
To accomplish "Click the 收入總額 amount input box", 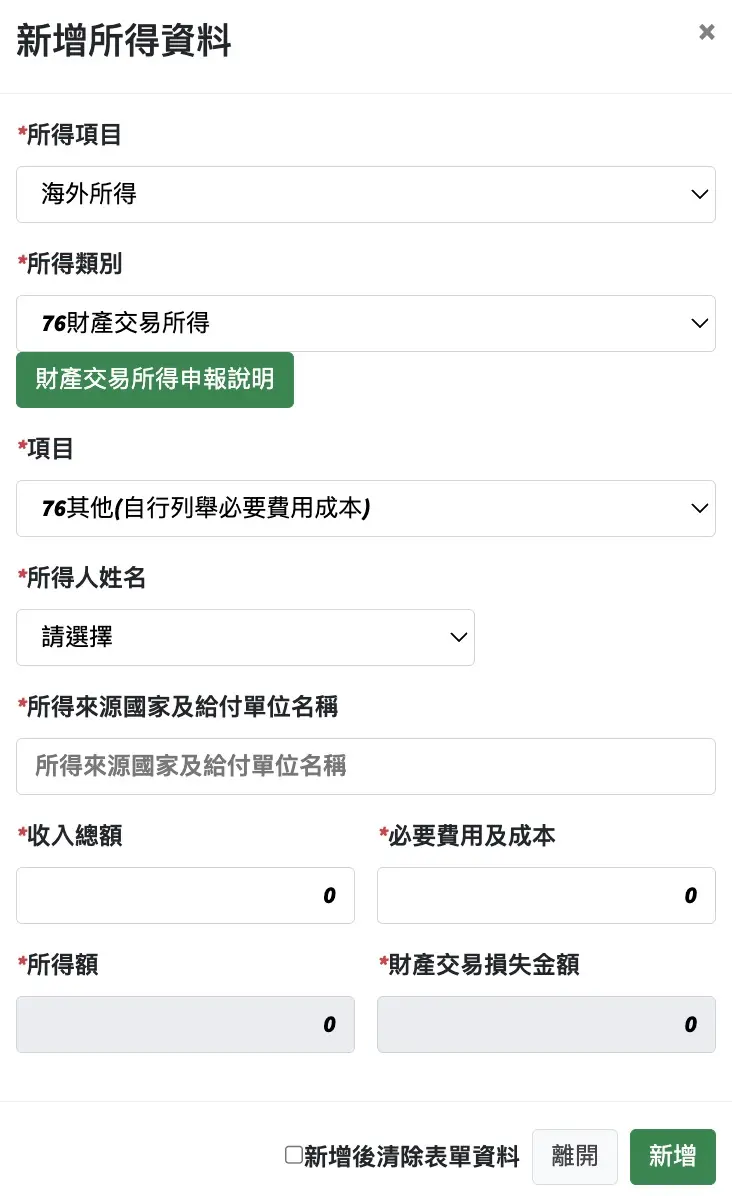I will (x=185, y=895).
